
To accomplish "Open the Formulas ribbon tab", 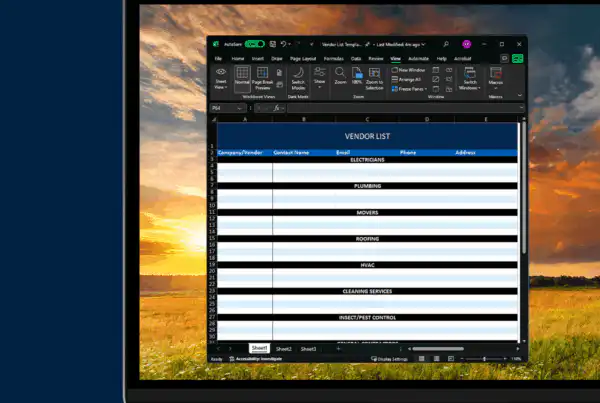I will (334, 59).
